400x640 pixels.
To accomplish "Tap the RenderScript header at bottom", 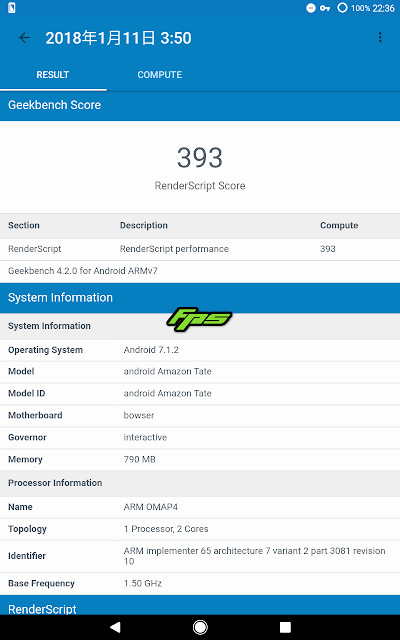I will (x=200, y=605).
